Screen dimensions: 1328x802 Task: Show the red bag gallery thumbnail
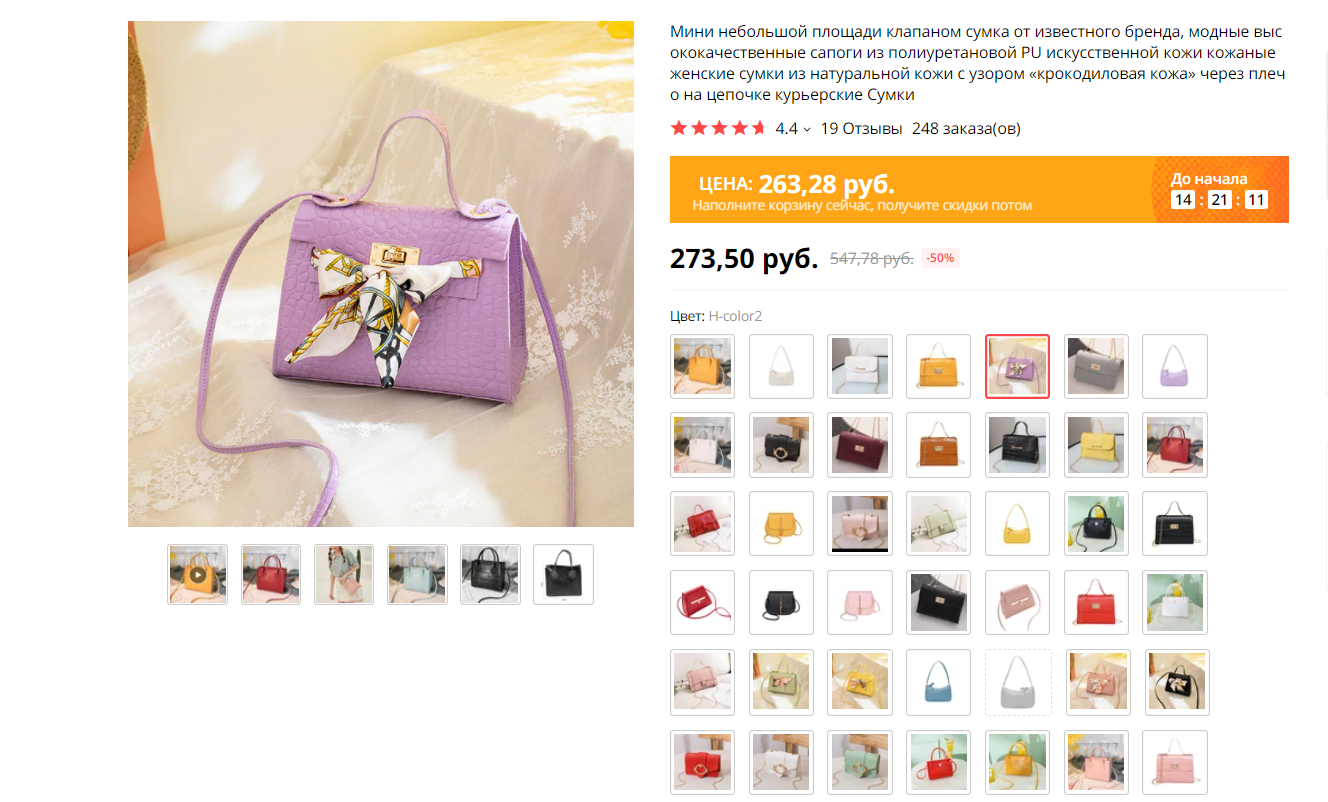271,574
